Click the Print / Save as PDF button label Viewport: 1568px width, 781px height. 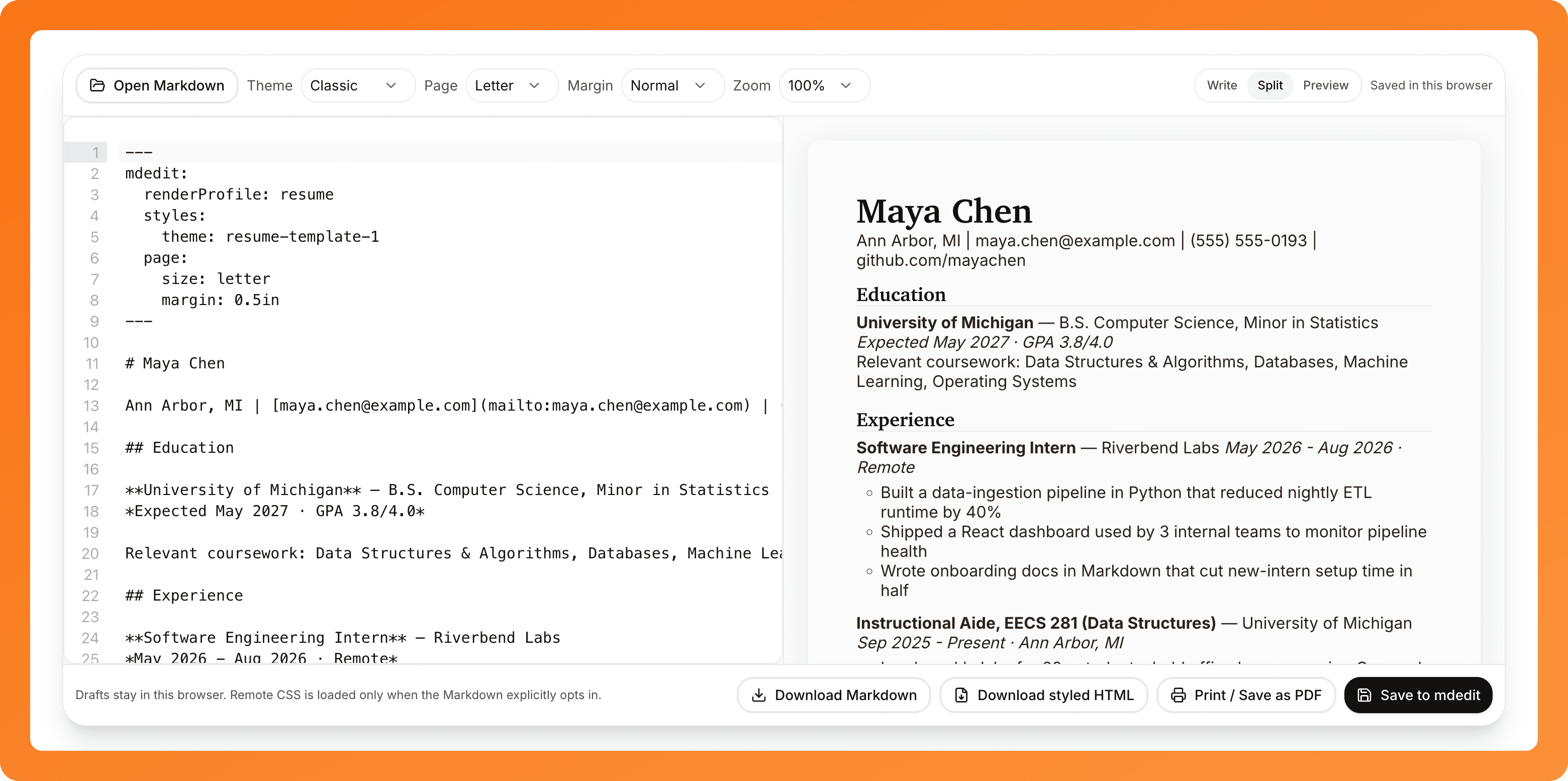(1257, 695)
